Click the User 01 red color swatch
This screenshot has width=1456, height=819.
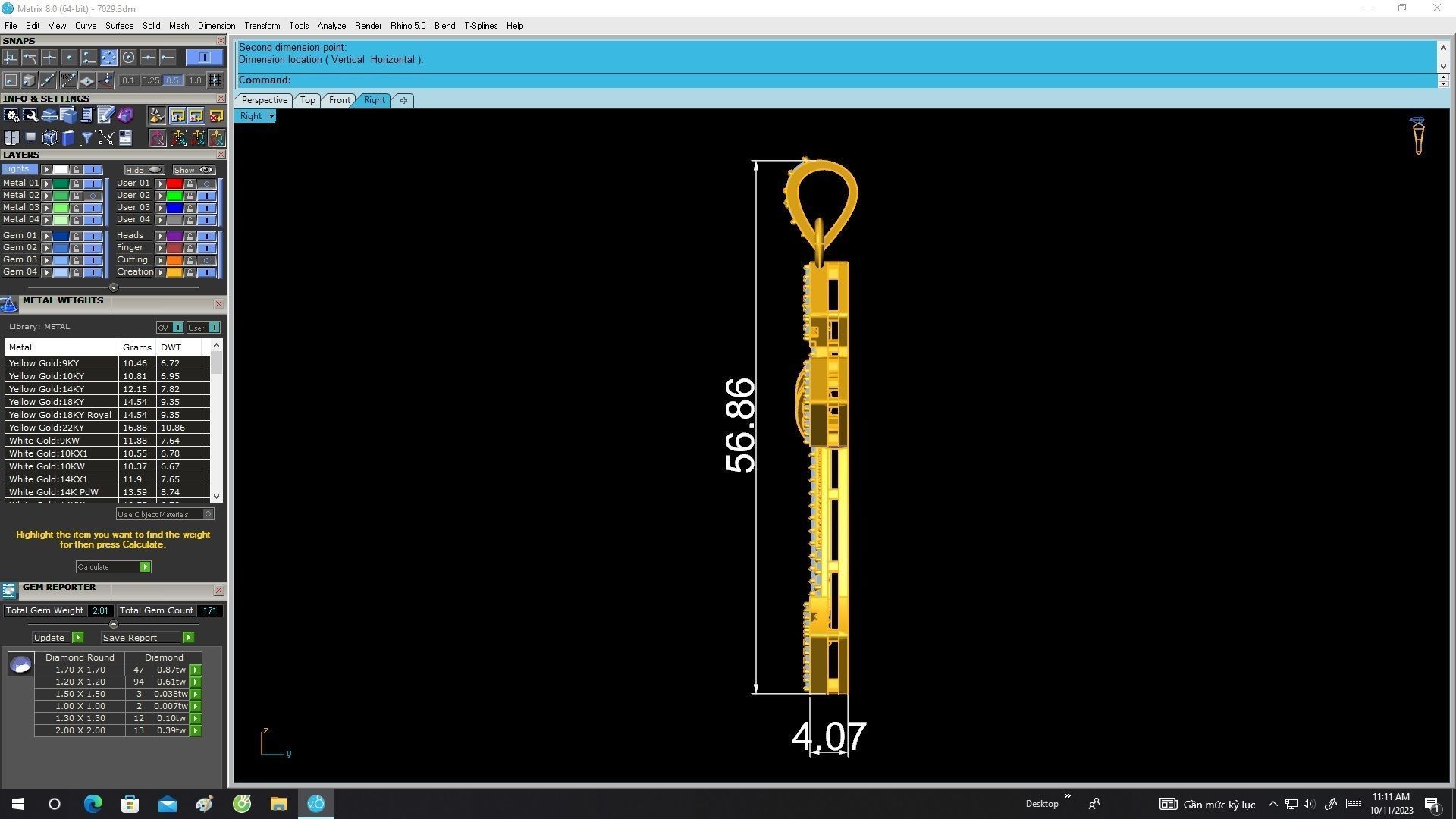coord(174,183)
